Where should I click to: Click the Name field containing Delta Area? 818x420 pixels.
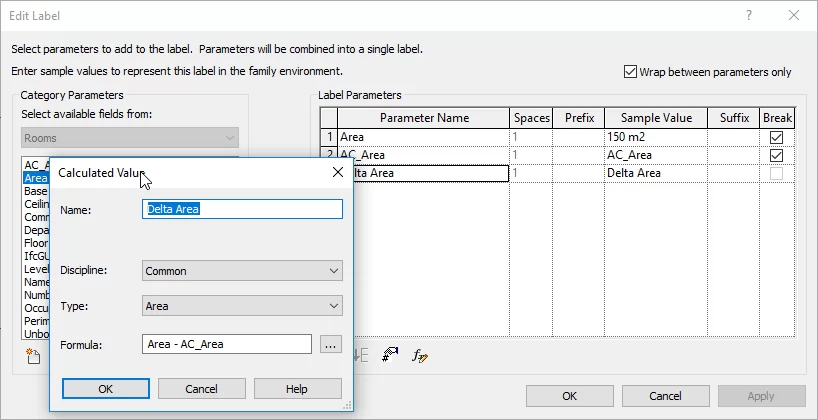pos(243,209)
